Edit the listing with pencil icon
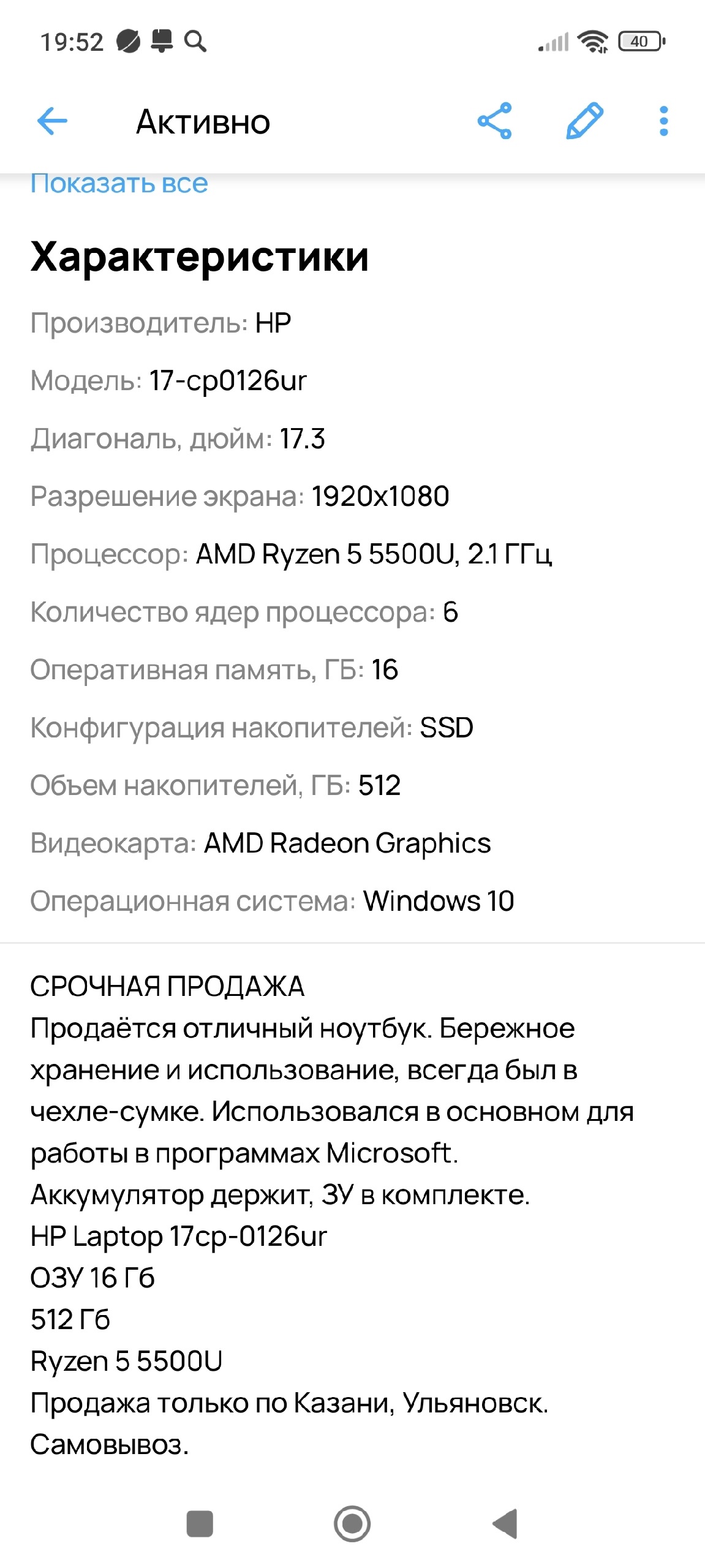The width and height of the screenshot is (705, 1568). click(584, 121)
